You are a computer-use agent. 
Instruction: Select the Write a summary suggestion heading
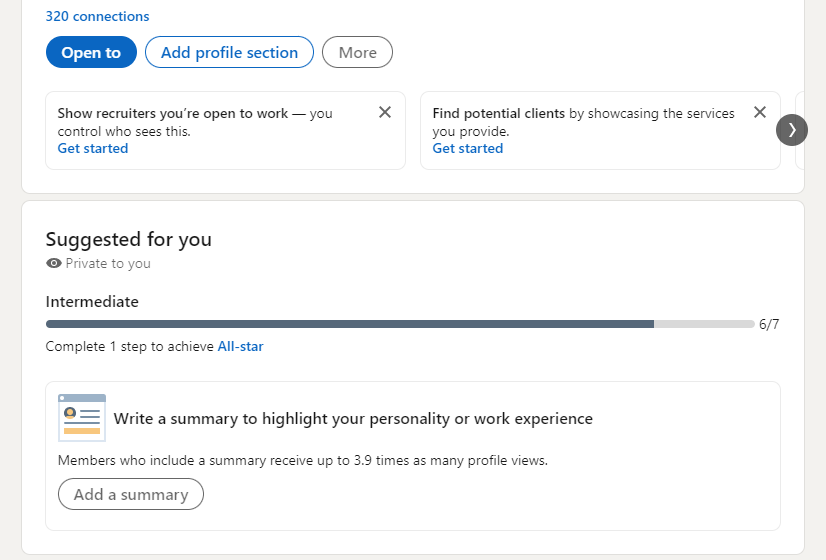click(353, 418)
